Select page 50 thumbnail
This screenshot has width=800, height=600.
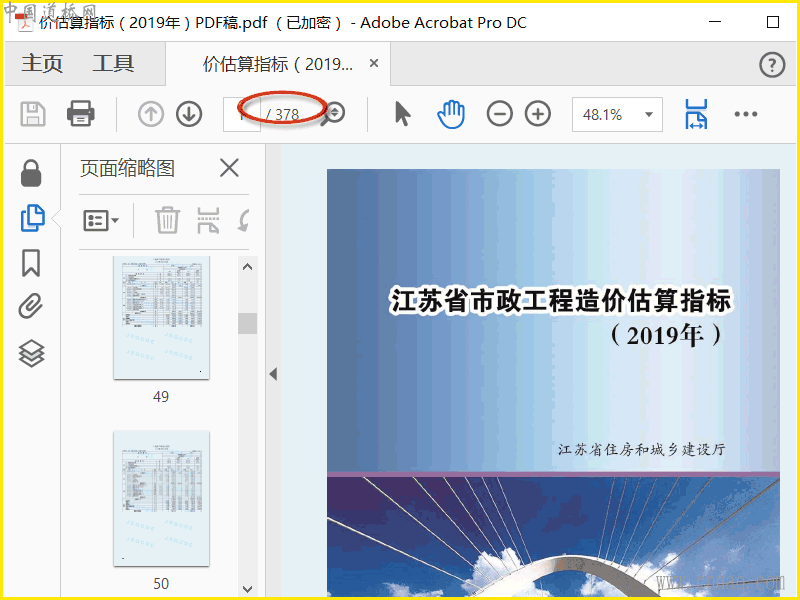pos(161,498)
